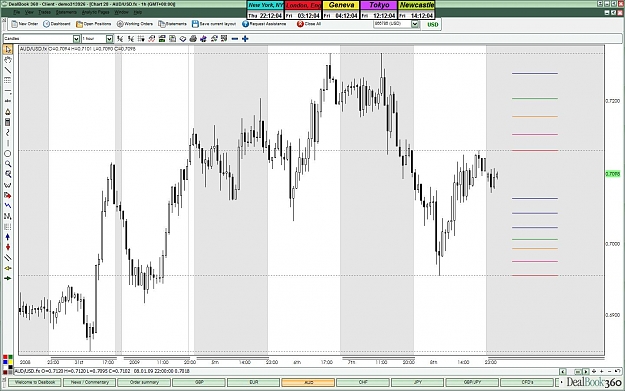Open the Window menu
Screen dimensions: 625x391
(122, 12)
